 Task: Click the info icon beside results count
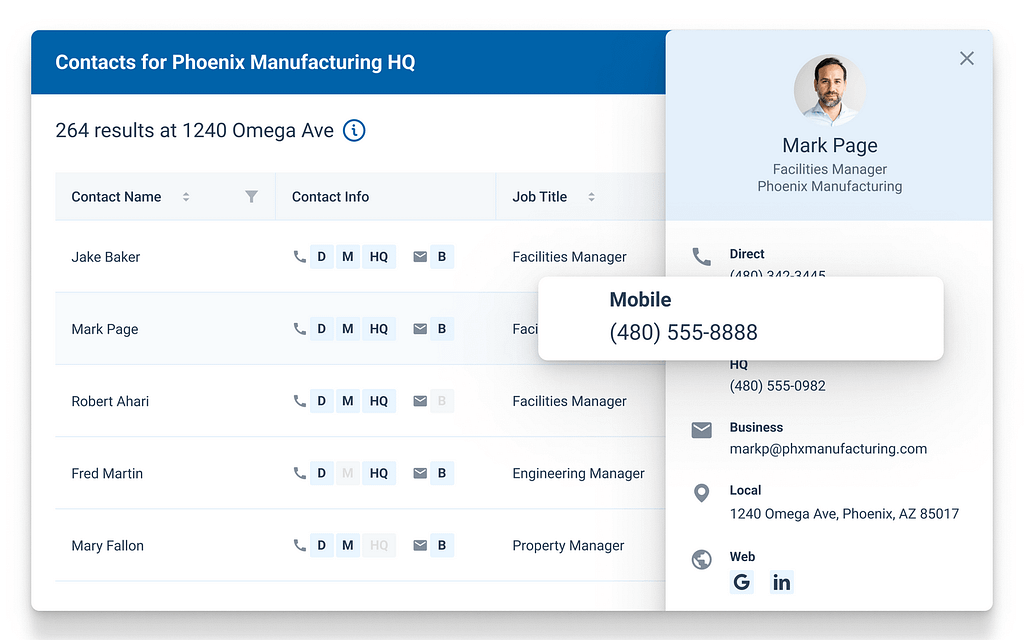(x=354, y=130)
